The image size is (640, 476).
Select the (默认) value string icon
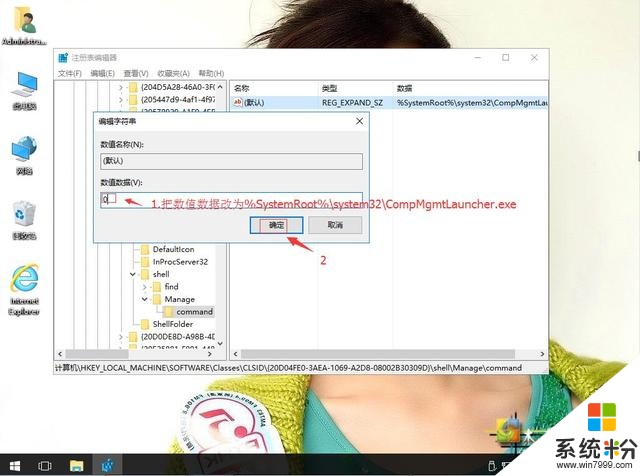pos(238,102)
